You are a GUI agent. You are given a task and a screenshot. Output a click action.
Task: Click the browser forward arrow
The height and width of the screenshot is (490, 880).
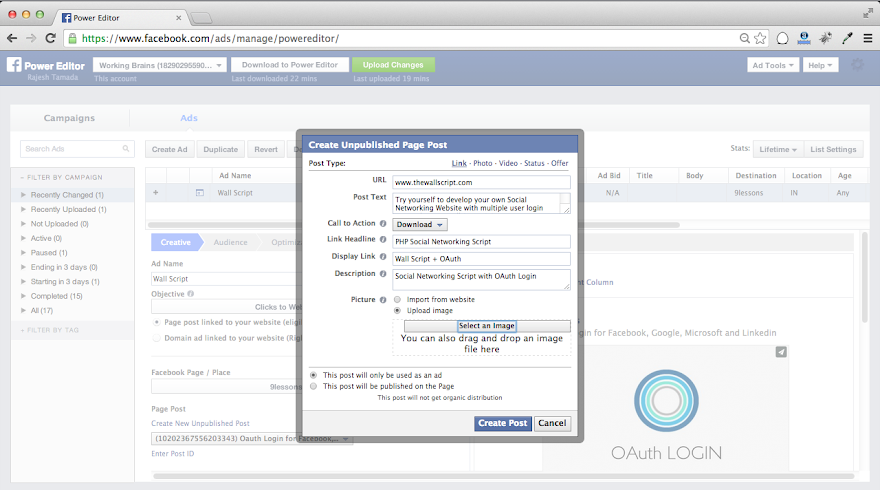point(31,38)
